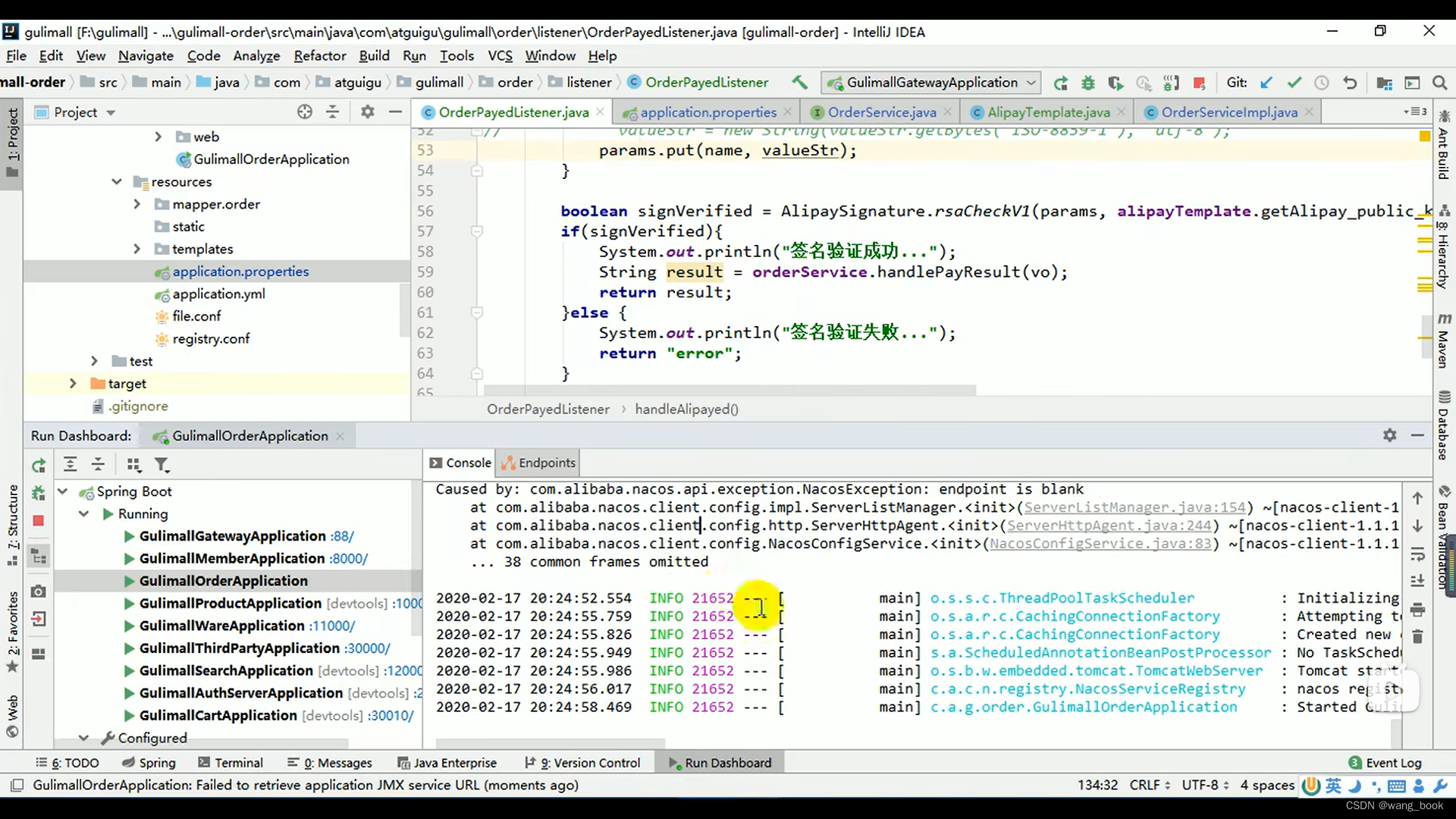
Task: Select registry.conf file in tree
Action: 211,339
